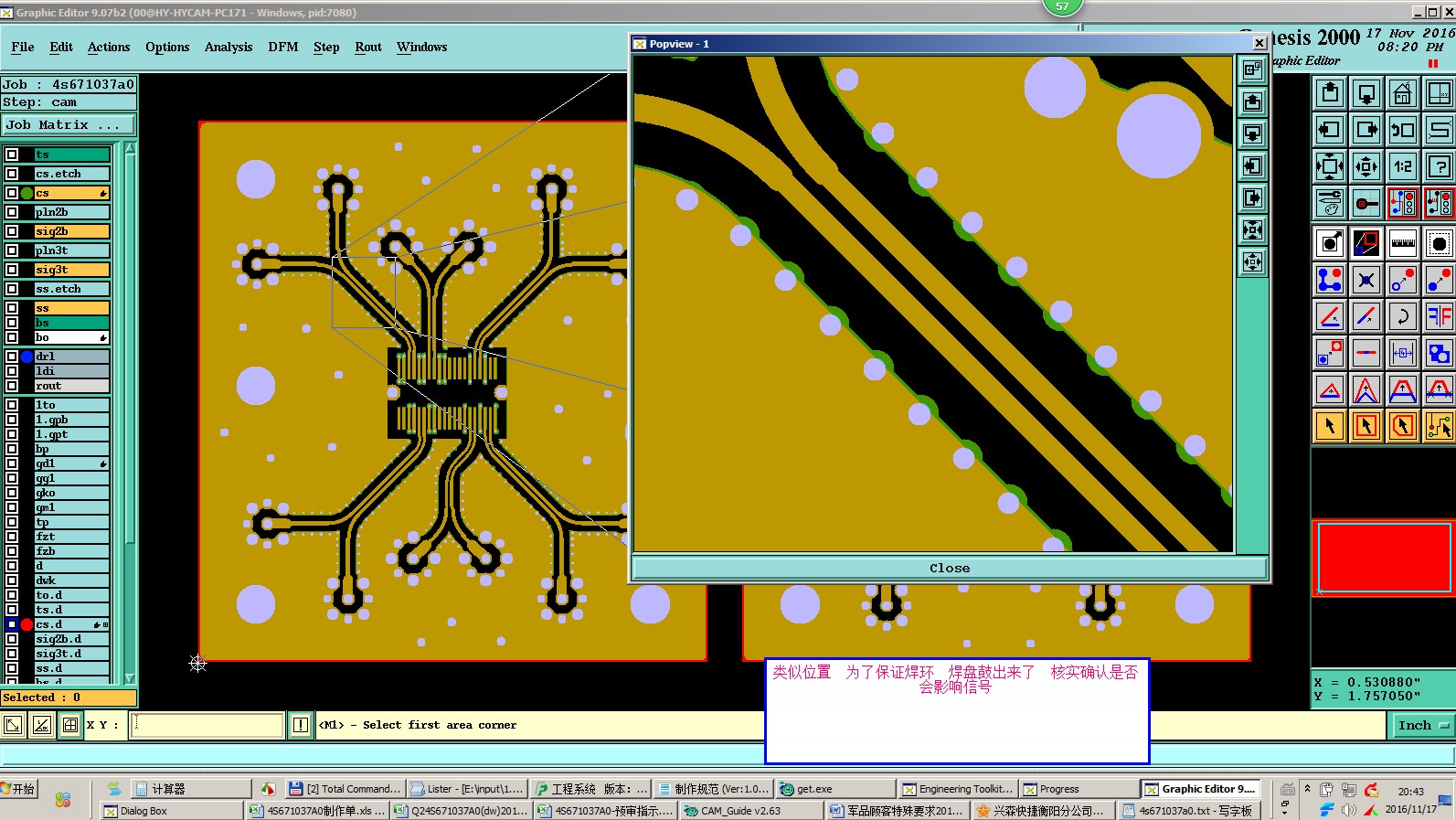Open the File menu
This screenshot has height=820, width=1456.
[x=23, y=48]
